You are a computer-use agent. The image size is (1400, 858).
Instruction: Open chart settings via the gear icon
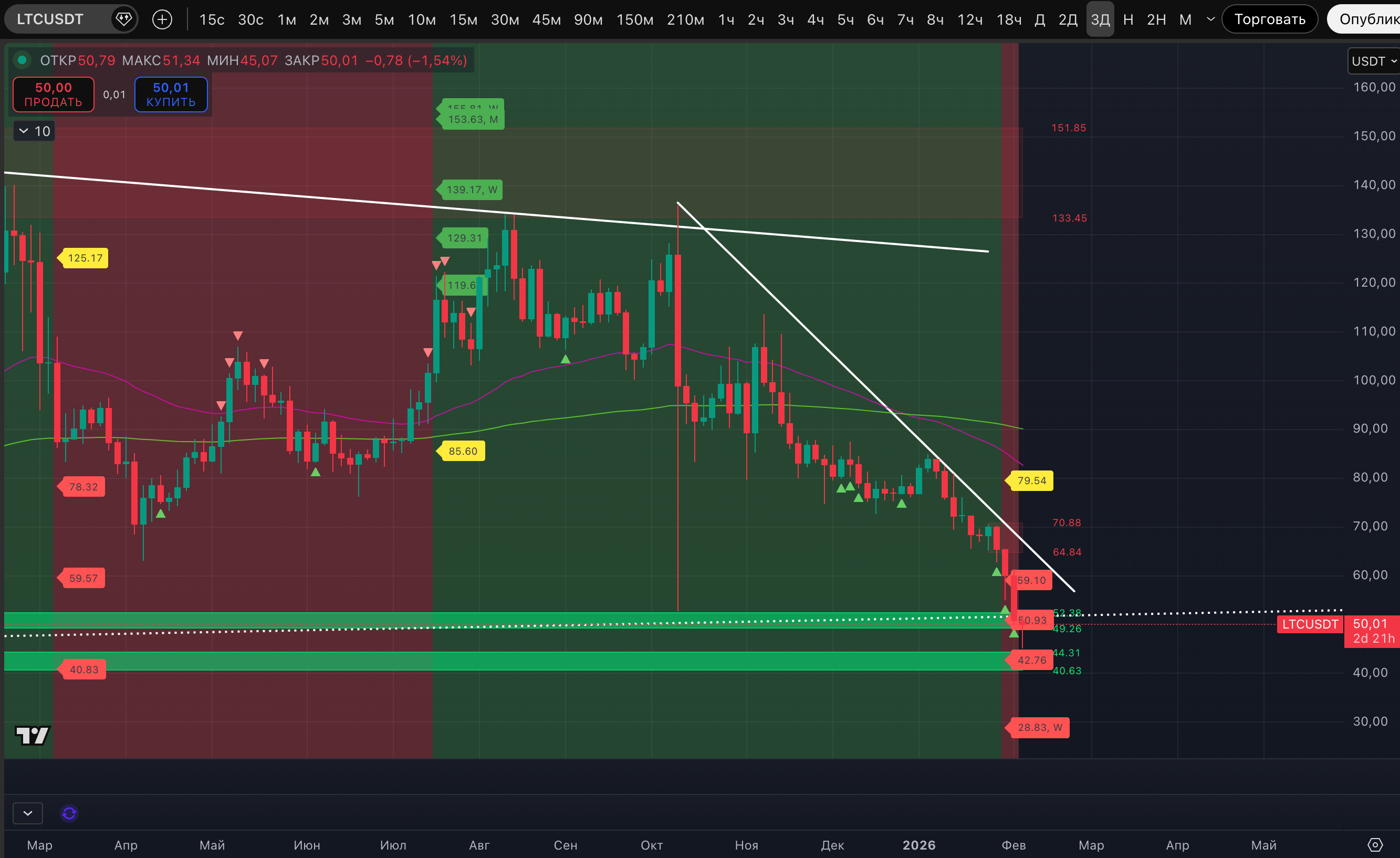point(1374,844)
